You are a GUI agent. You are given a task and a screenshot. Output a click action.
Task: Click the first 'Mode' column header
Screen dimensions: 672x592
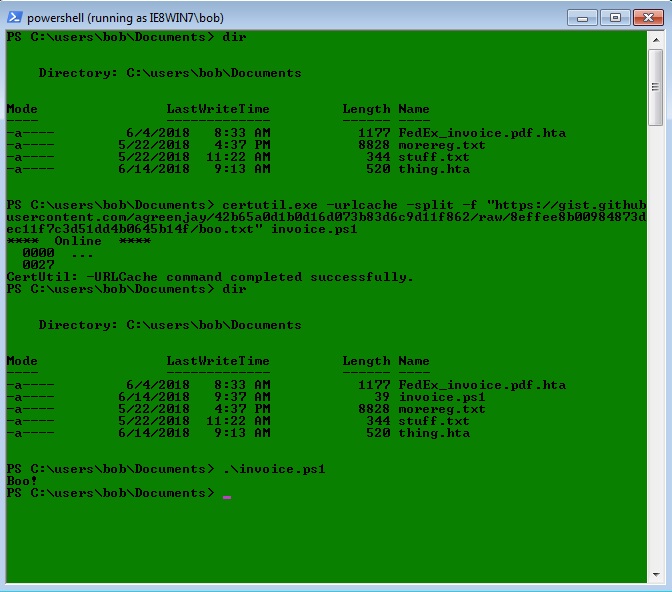coord(22,109)
